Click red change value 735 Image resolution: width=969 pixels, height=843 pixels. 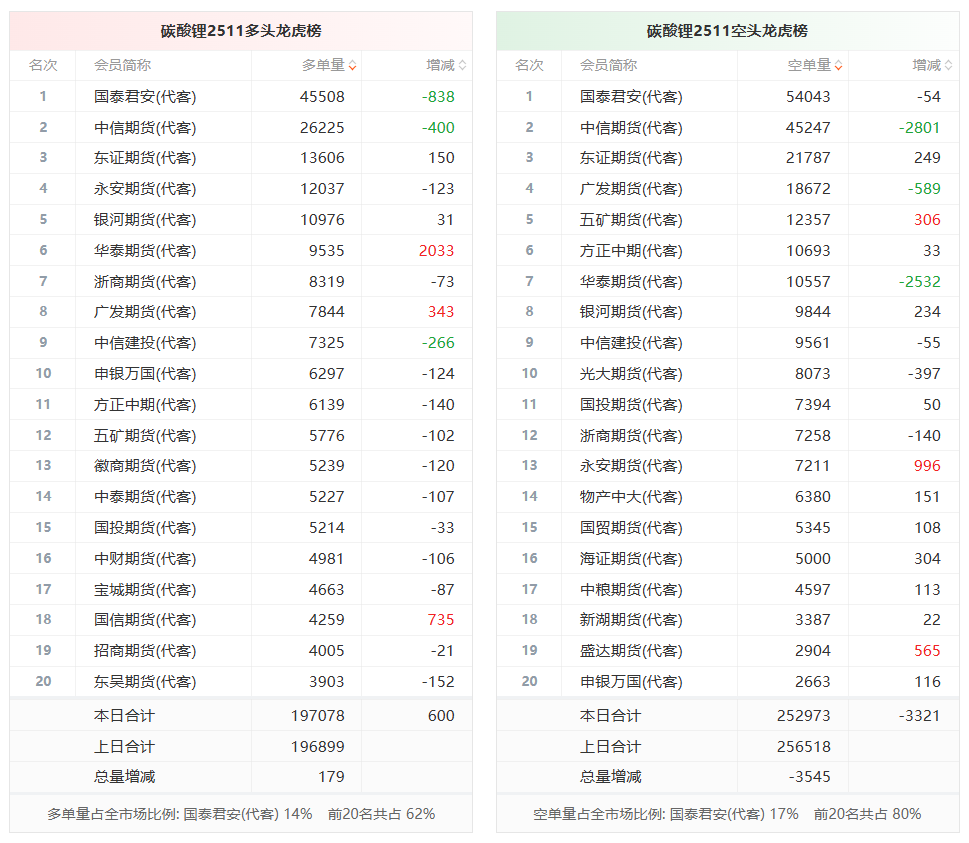pyautogui.click(x=441, y=620)
